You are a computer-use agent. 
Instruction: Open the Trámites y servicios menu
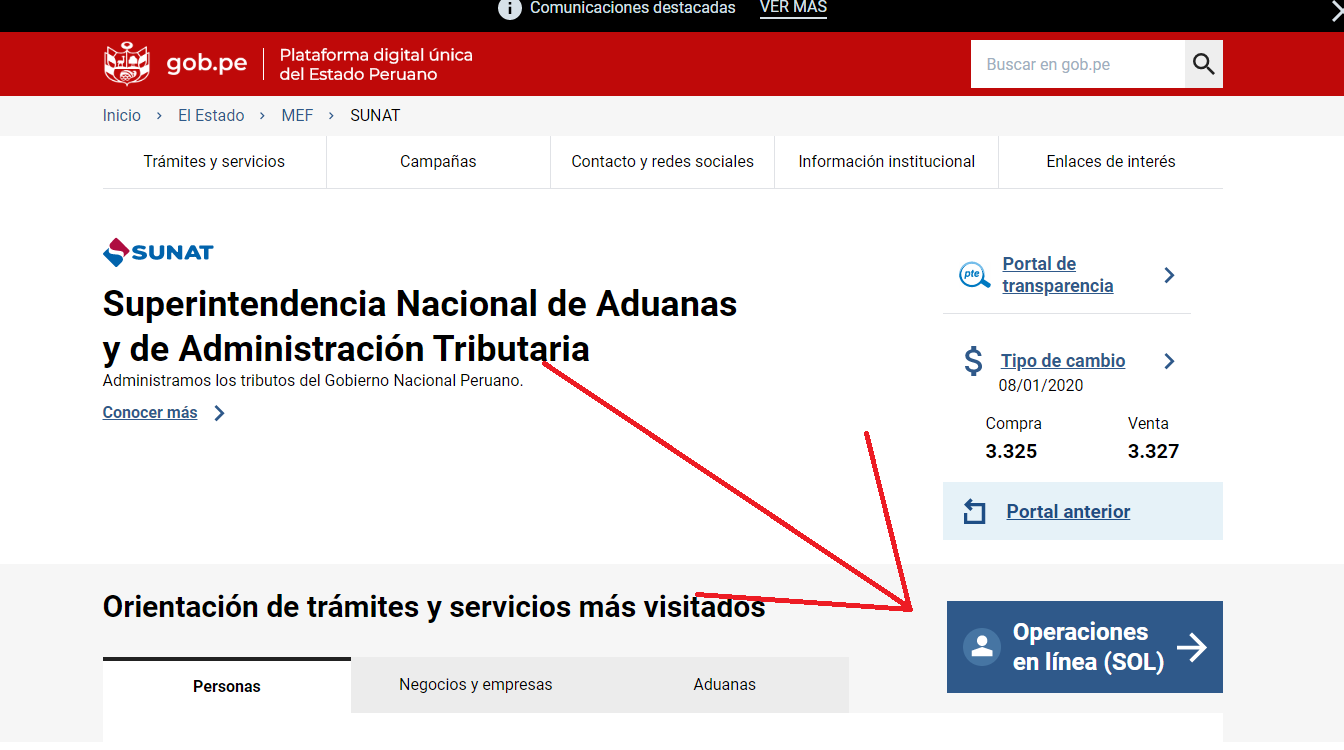coord(214,162)
